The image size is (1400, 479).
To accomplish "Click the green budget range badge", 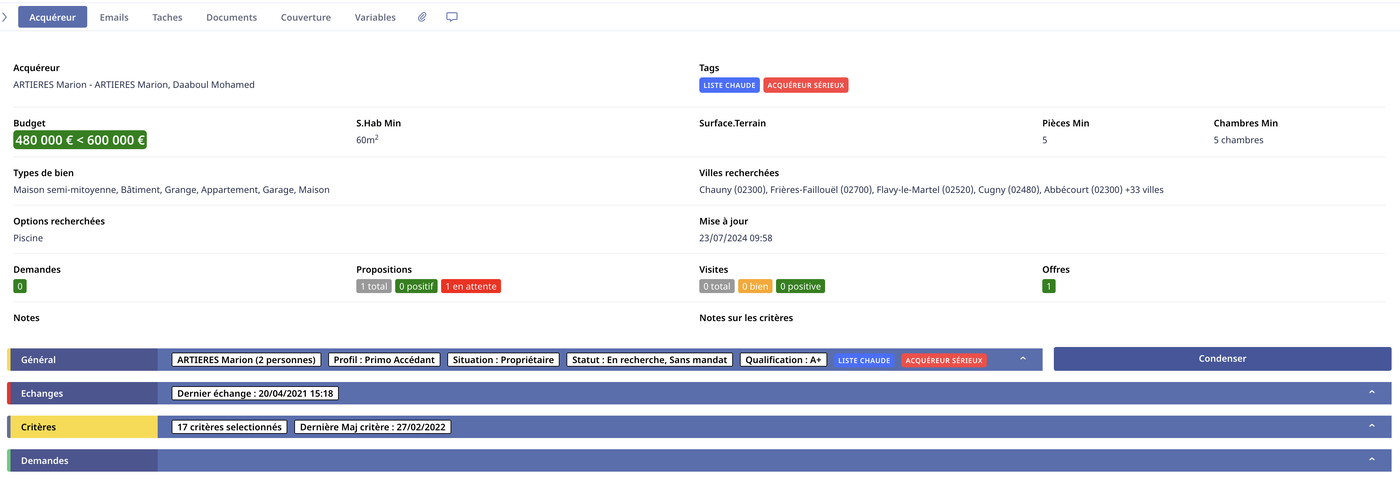I will tap(80, 141).
